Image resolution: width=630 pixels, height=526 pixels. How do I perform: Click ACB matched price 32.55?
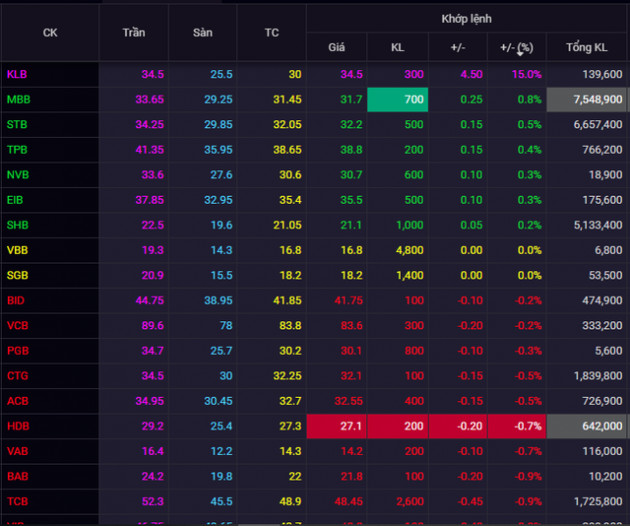348,401
